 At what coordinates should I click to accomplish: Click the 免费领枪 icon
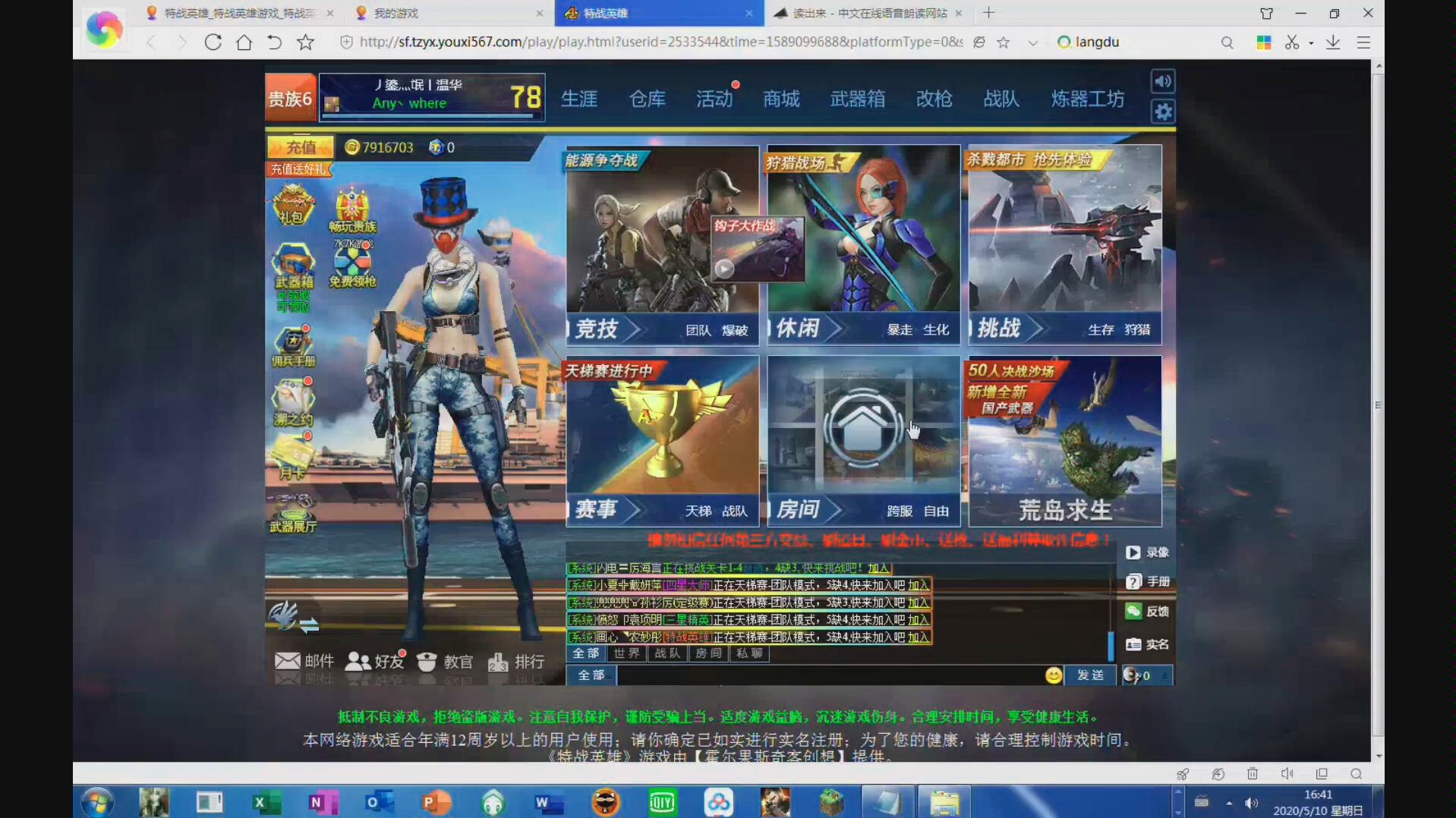pos(352,266)
